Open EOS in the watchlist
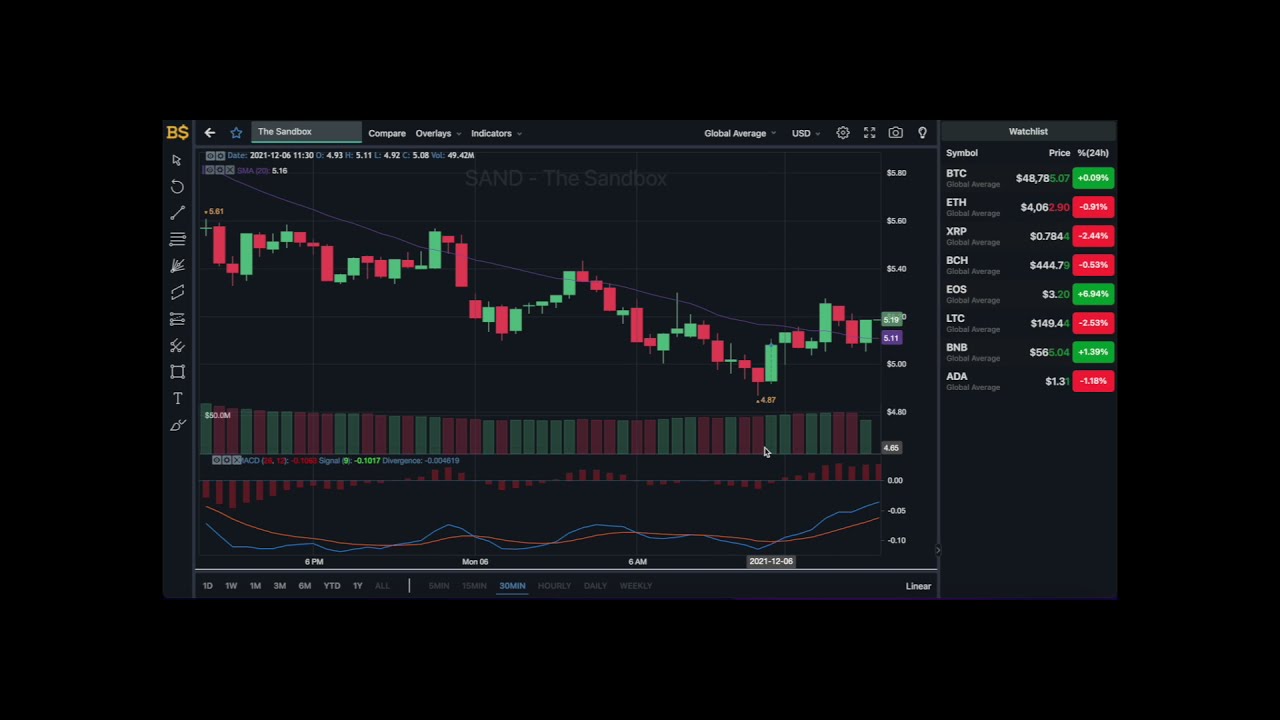Image resolution: width=1280 pixels, height=720 pixels. (x=1030, y=294)
